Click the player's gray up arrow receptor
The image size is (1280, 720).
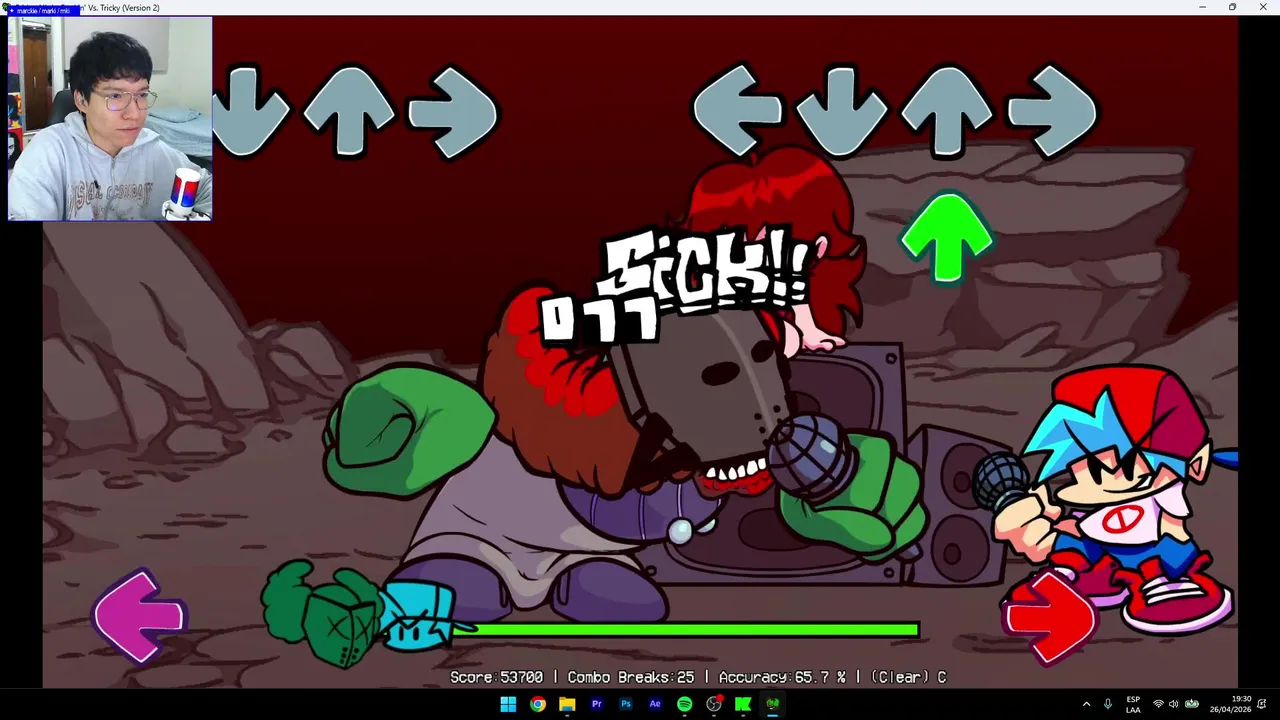pos(947,110)
